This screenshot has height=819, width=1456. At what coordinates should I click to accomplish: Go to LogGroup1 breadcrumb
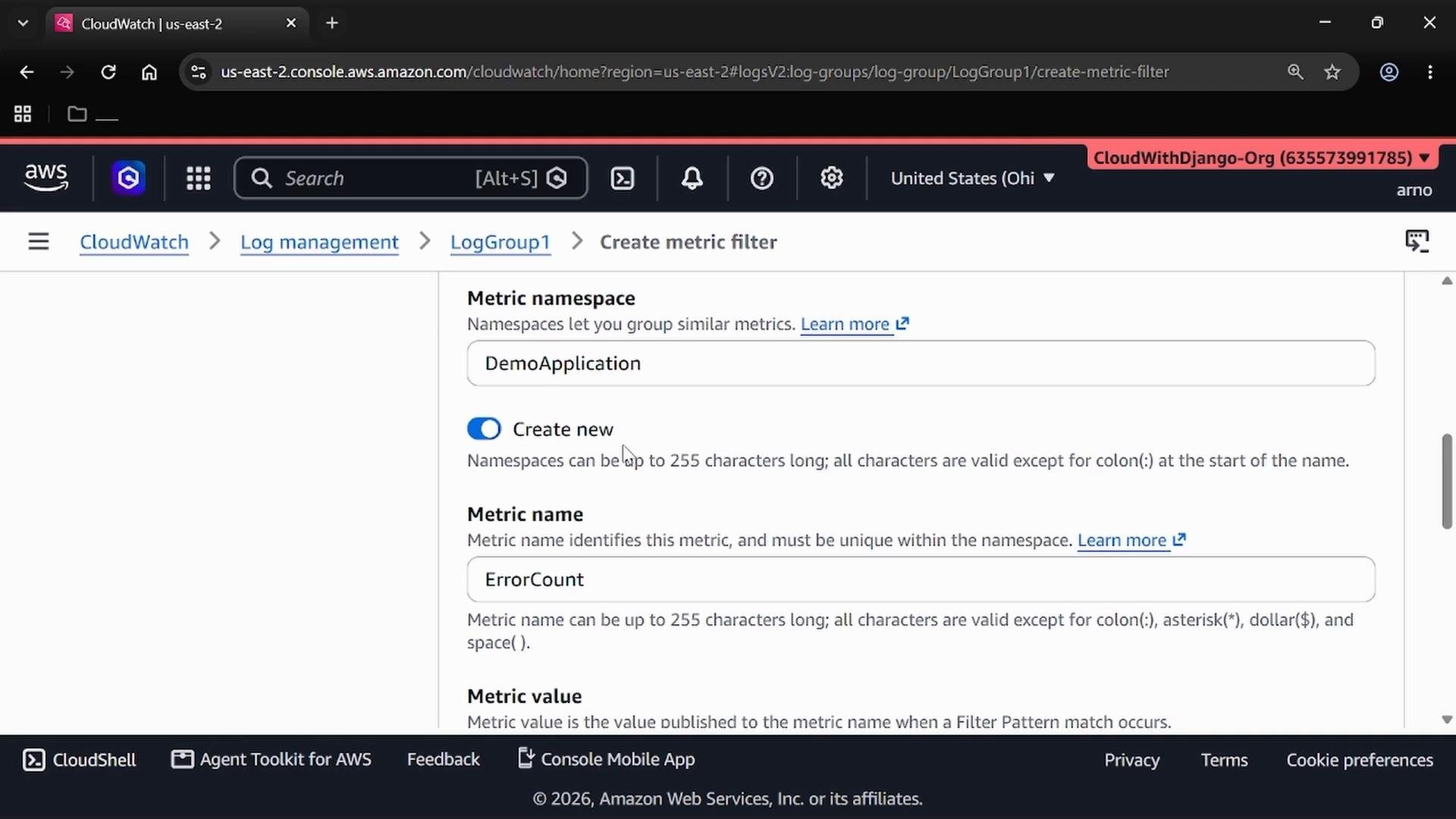500,242
